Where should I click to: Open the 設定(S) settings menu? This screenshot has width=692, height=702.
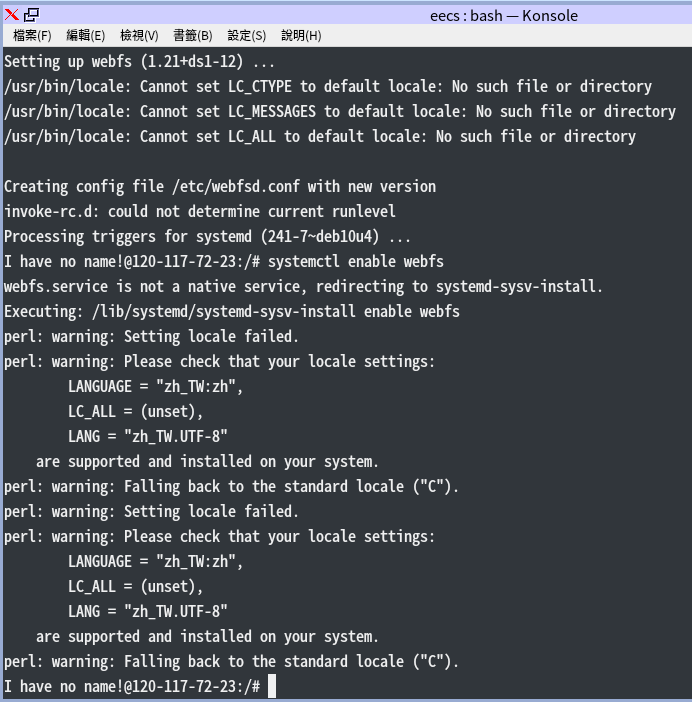246,36
